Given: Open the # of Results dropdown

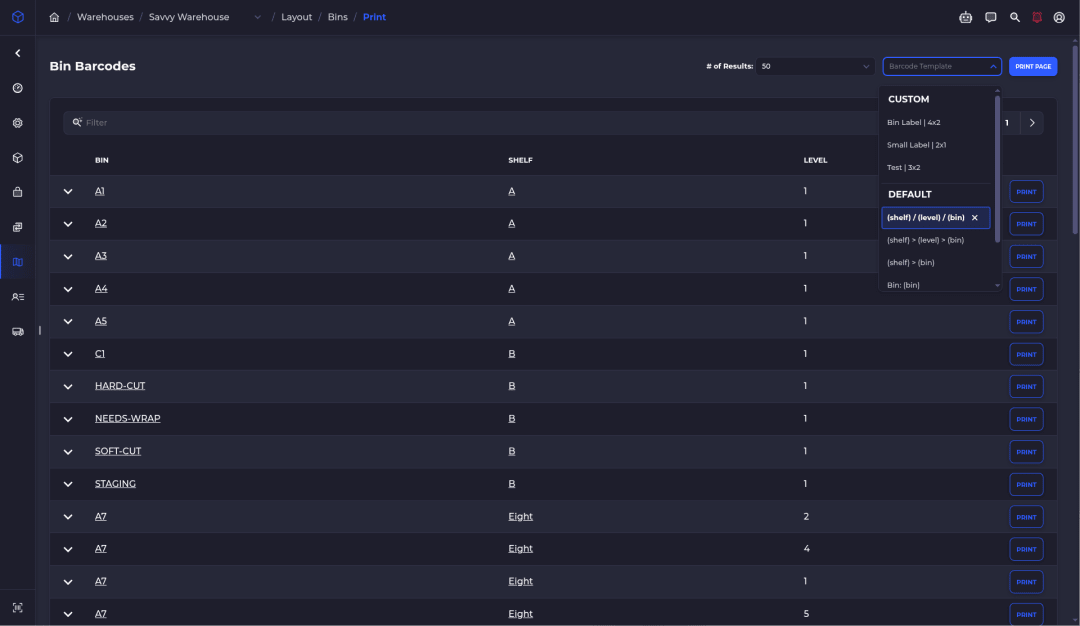Looking at the screenshot, I should tap(815, 66).
